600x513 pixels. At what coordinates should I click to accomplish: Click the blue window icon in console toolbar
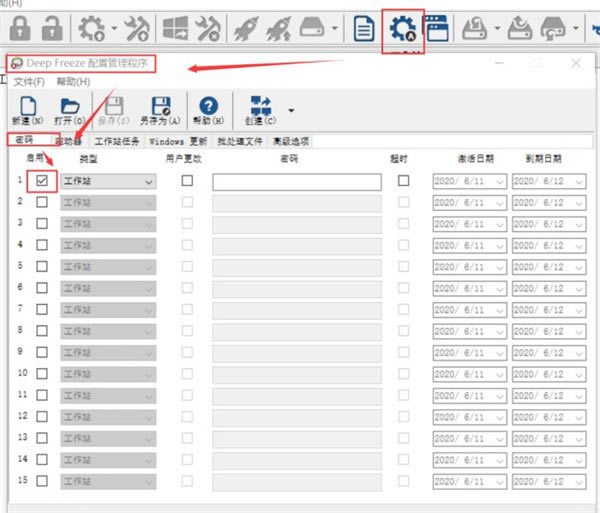click(436, 28)
